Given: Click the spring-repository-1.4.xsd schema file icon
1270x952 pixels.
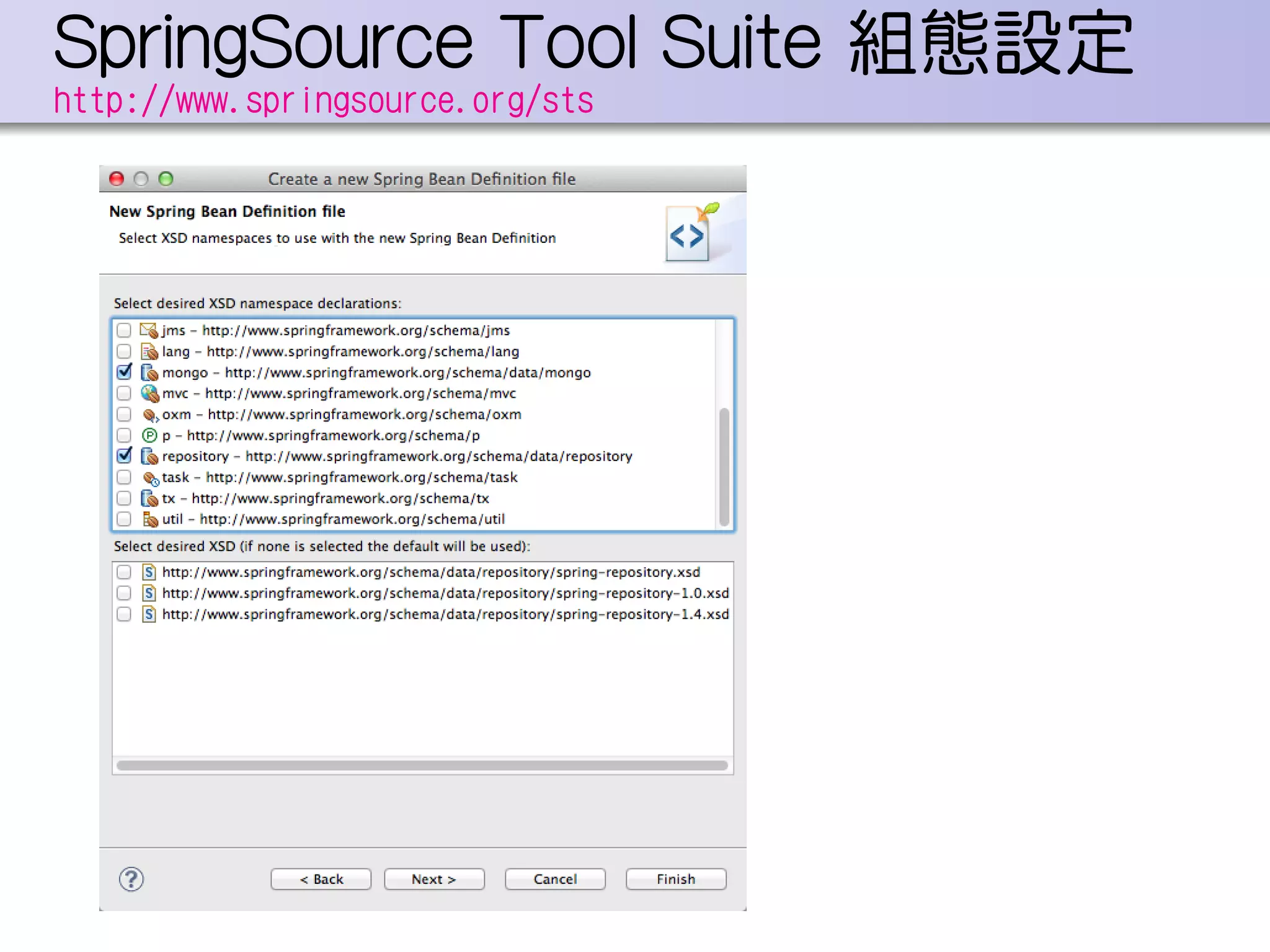Looking at the screenshot, I should pos(149,614).
